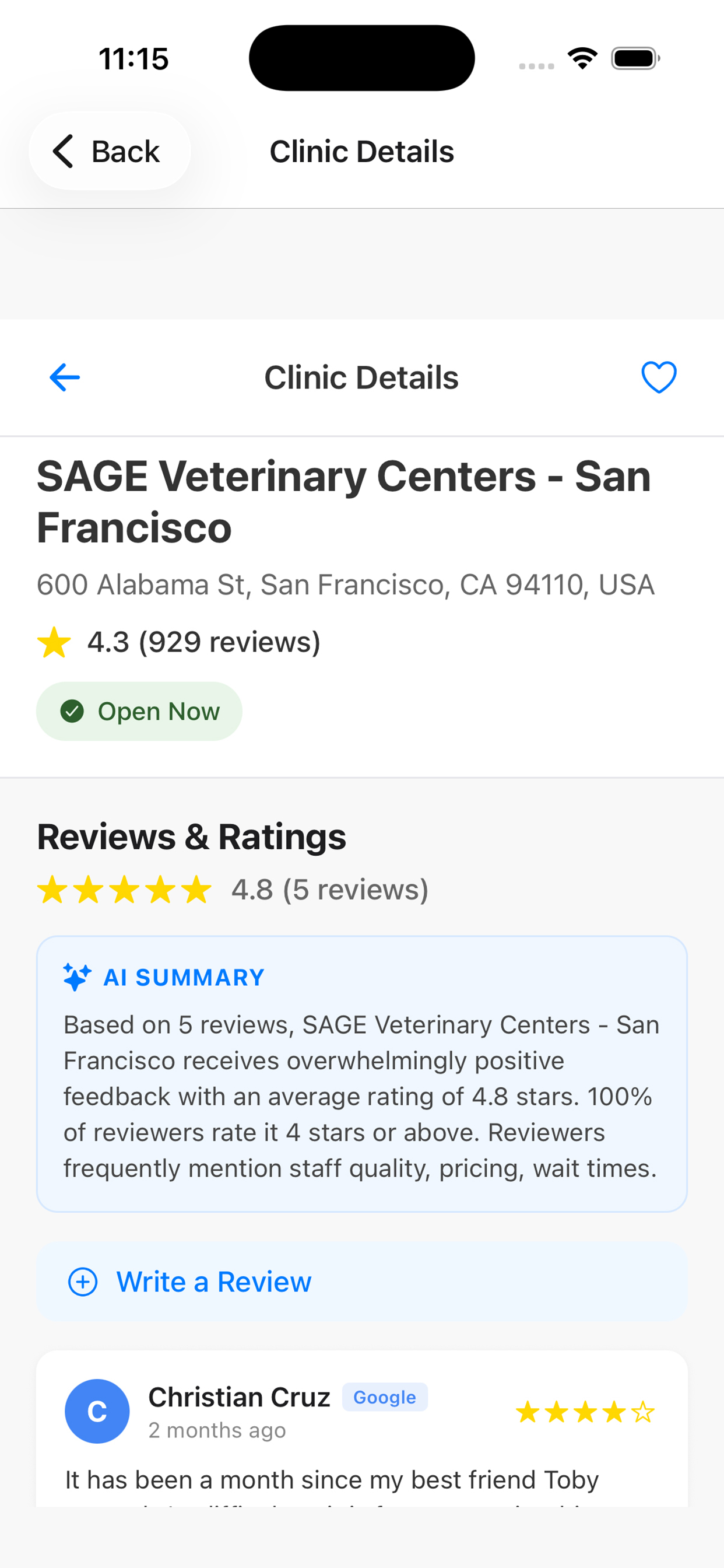Tap the Reviews & Ratings heading
Screen dimensions: 724x1568
[192, 836]
